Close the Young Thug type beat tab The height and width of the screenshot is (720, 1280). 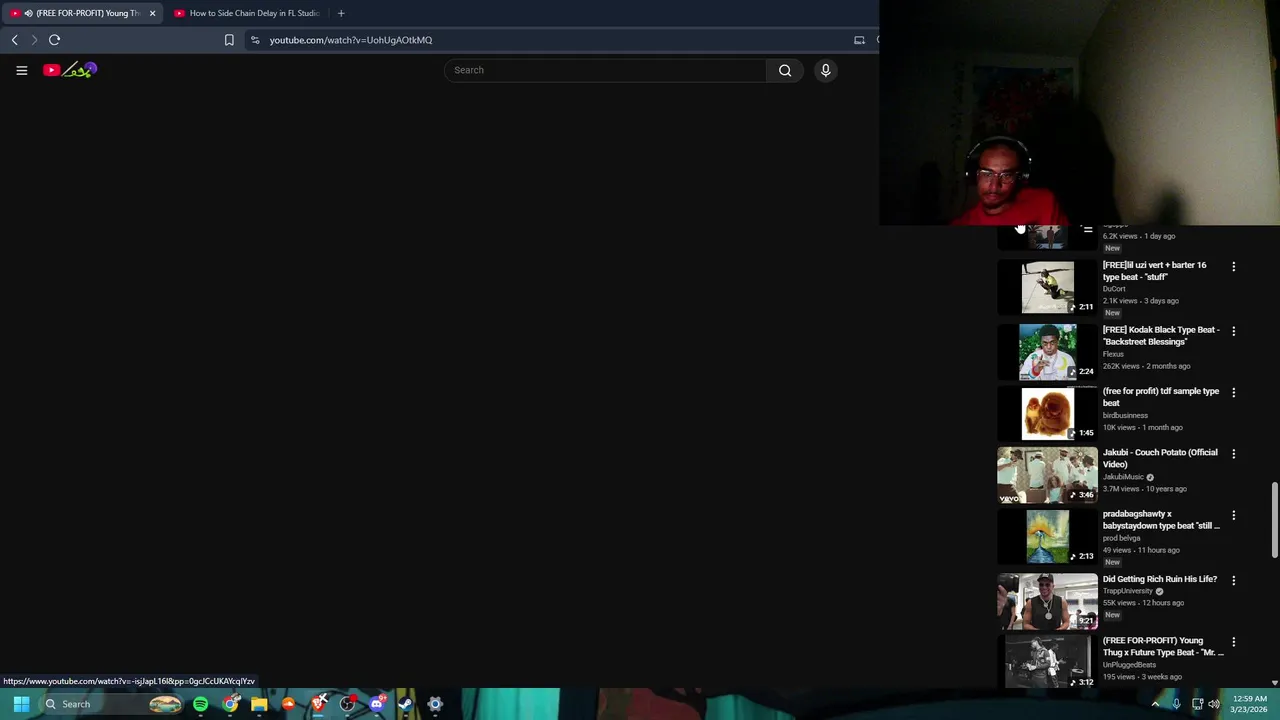pyautogui.click(x=152, y=13)
